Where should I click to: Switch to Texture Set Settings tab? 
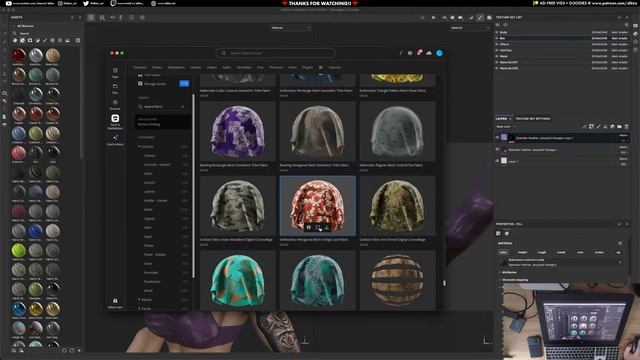tap(533, 119)
